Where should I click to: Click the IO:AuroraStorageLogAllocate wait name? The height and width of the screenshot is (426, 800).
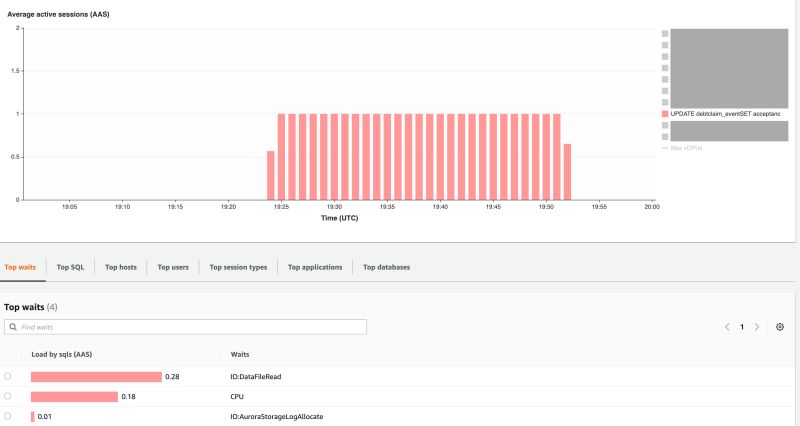point(277,416)
